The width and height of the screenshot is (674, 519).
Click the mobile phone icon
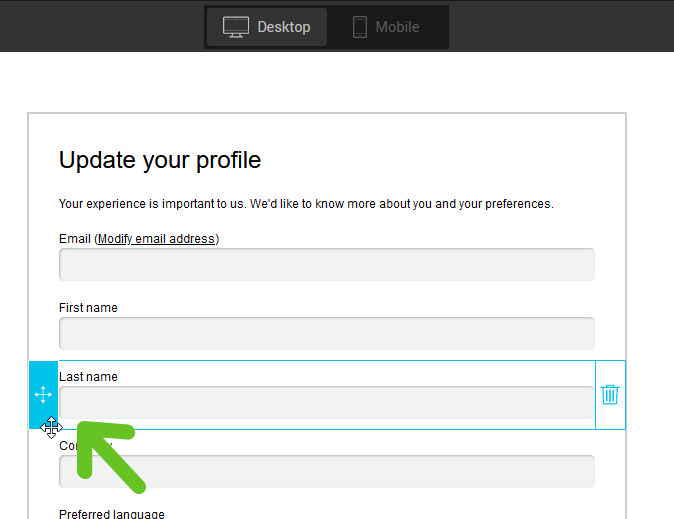click(360, 27)
